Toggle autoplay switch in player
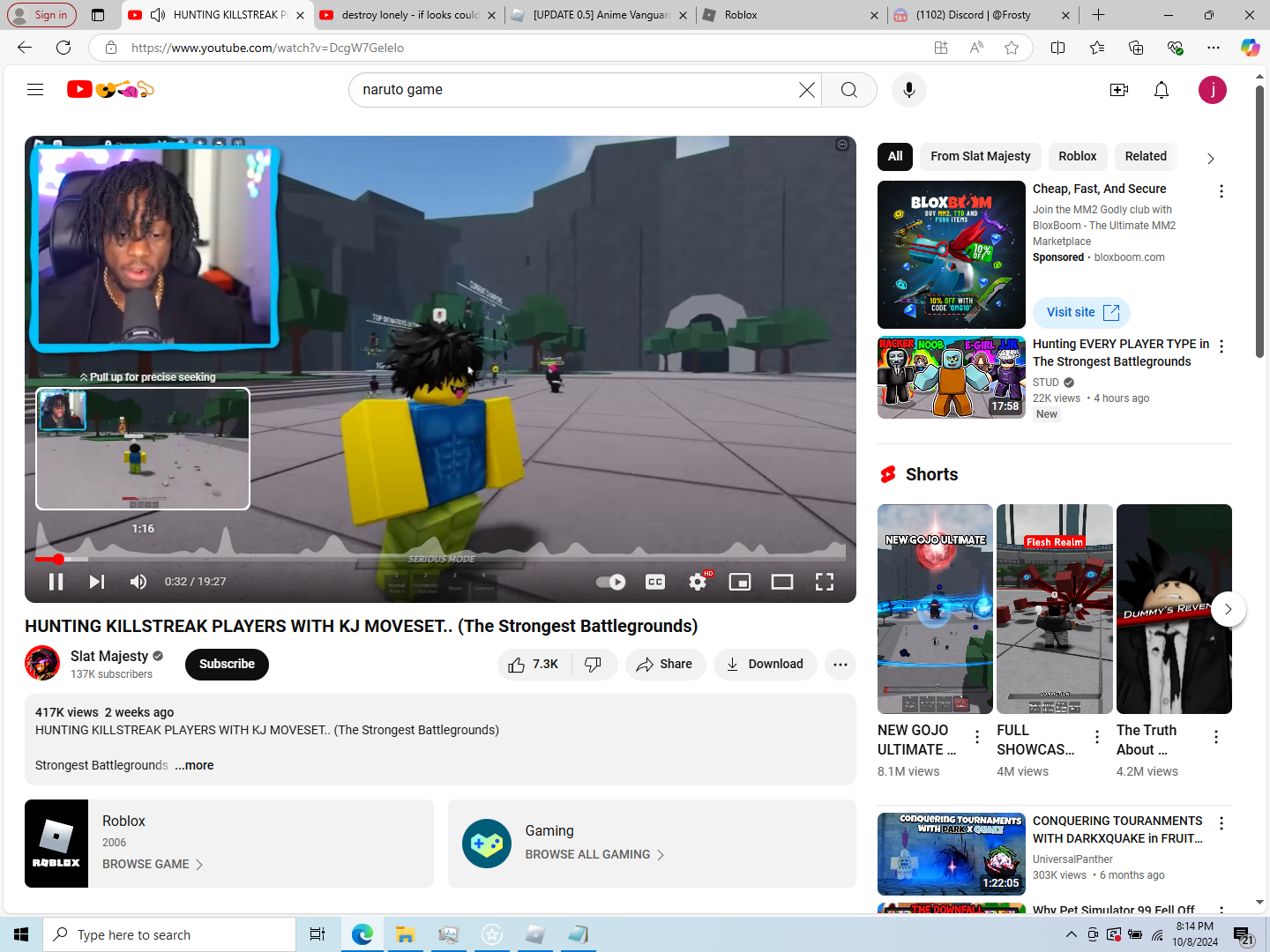Viewport: 1270px width, 952px height. click(x=610, y=582)
